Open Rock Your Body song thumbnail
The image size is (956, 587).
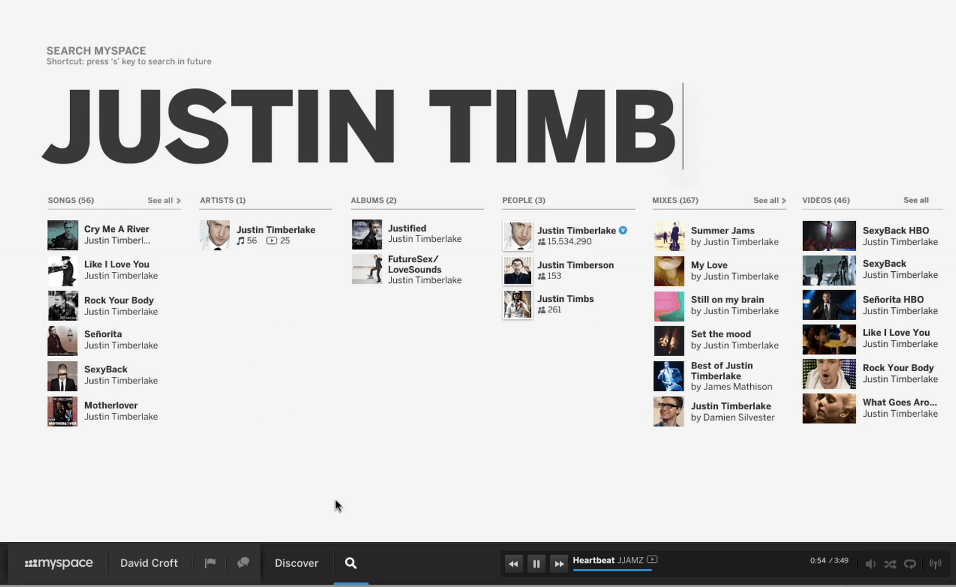(63, 306)
